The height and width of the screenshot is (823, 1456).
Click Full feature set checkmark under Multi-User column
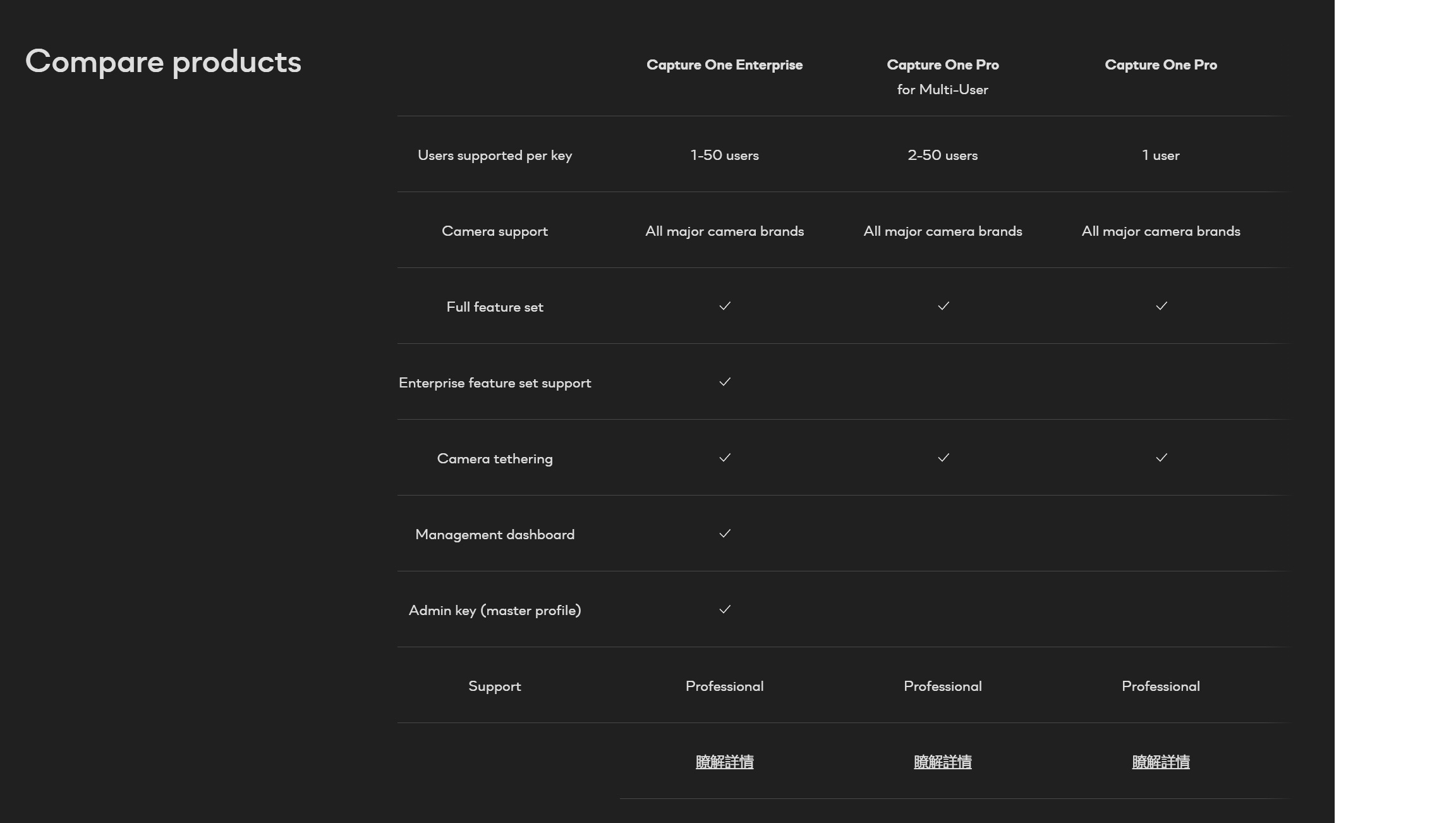943,306
